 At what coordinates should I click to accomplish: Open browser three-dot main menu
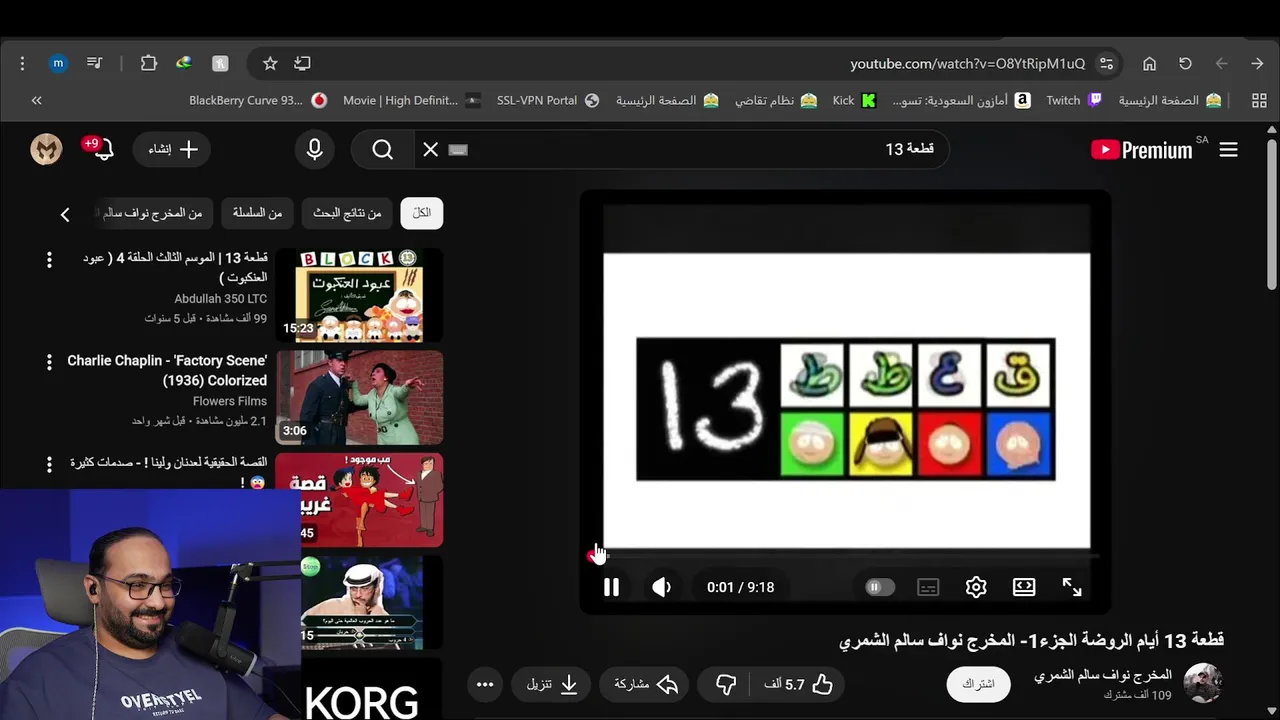coord(22,63)
